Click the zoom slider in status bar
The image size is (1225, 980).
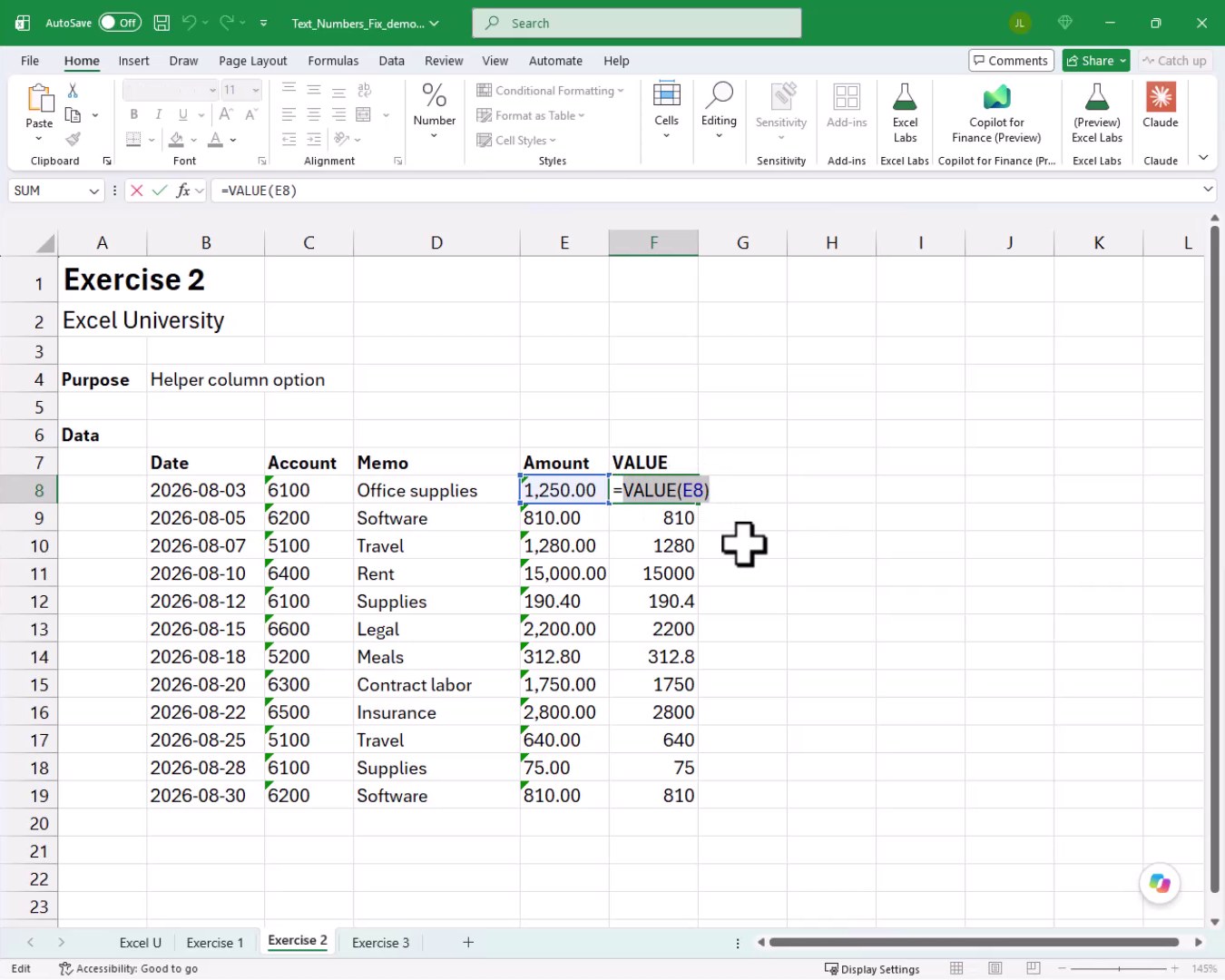[1119, 969]
